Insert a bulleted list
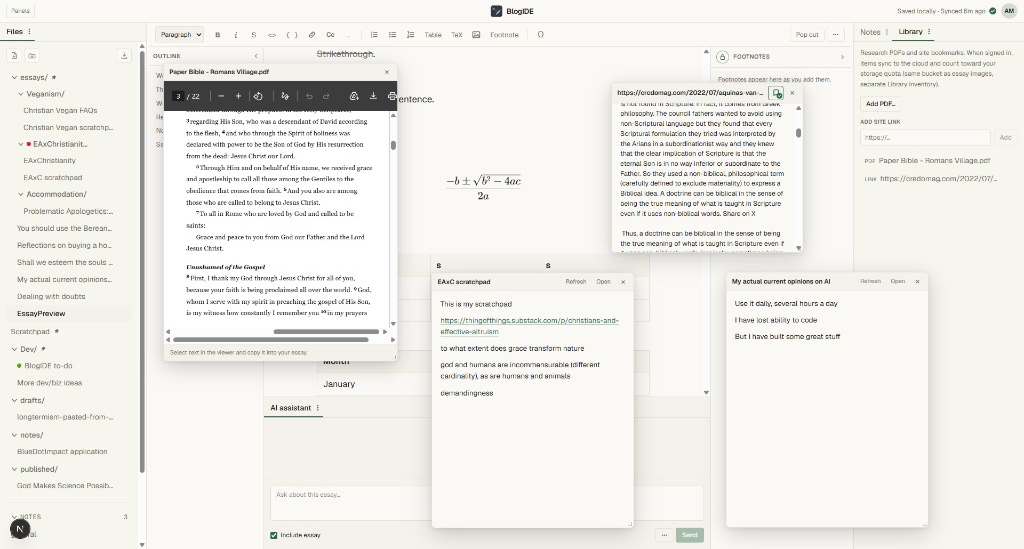This screenshot has height=549, width=1024. click(392, 35)
